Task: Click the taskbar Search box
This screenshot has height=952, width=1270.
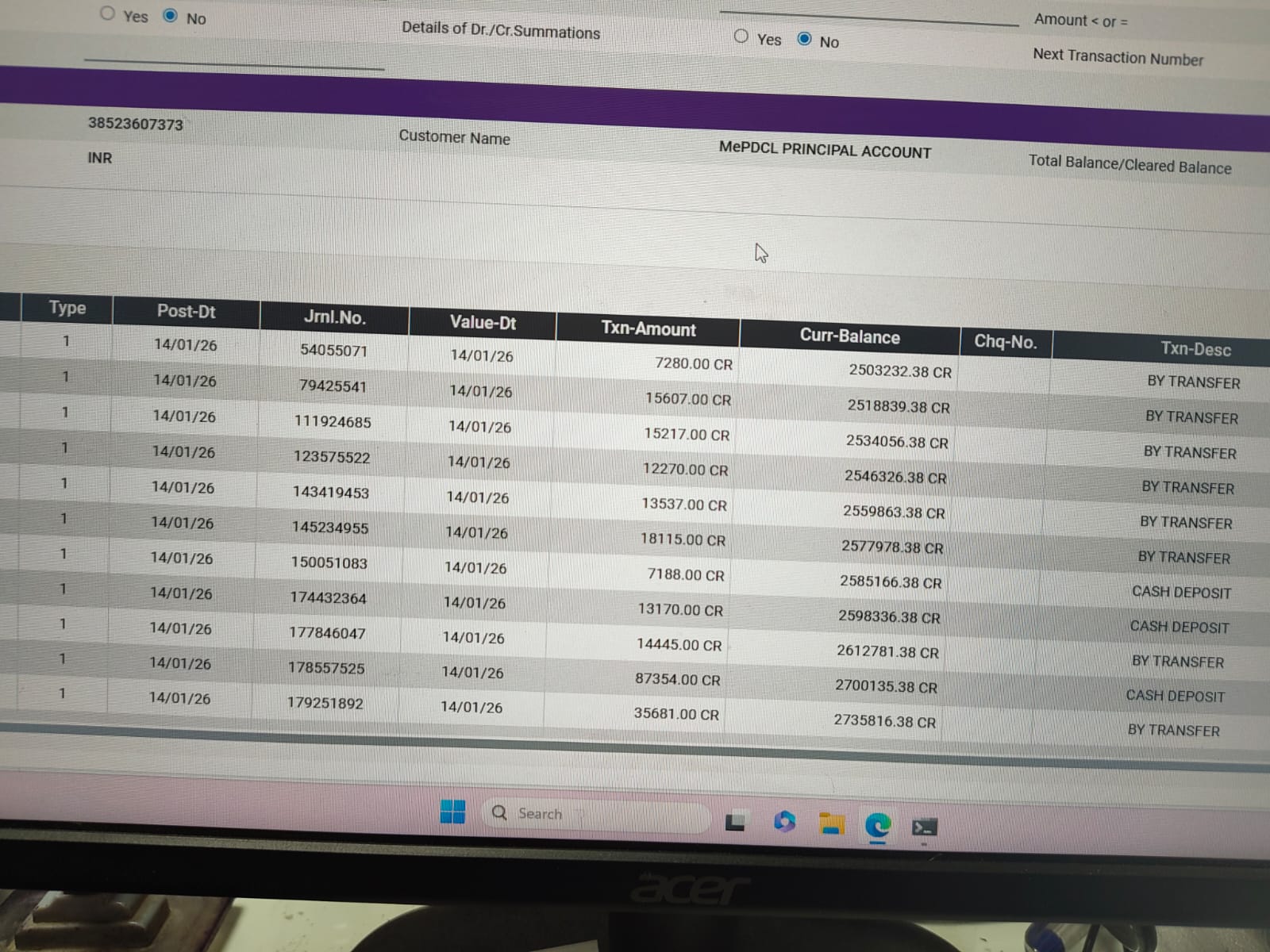Action: [595, 815]
